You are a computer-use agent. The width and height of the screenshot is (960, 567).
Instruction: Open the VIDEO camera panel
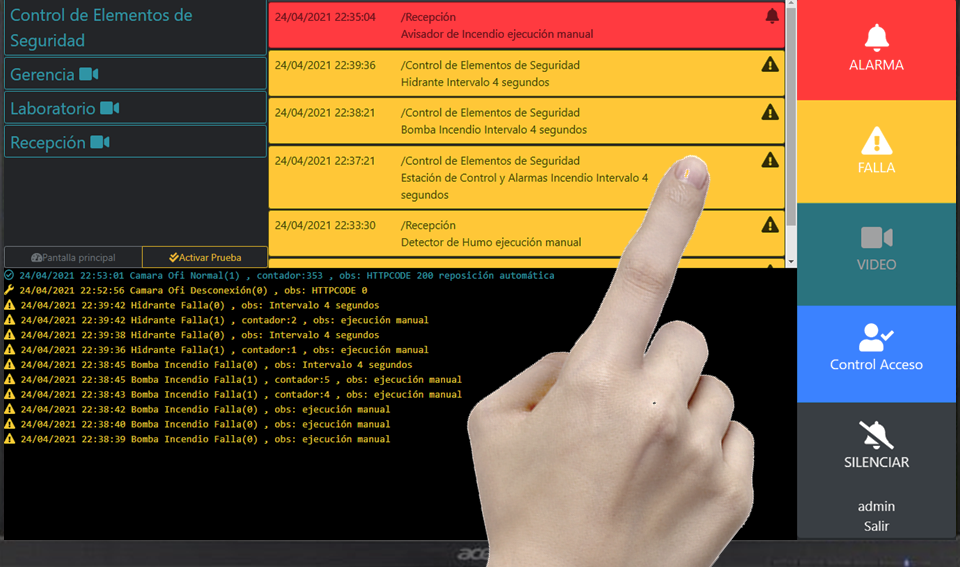(876, 254)
